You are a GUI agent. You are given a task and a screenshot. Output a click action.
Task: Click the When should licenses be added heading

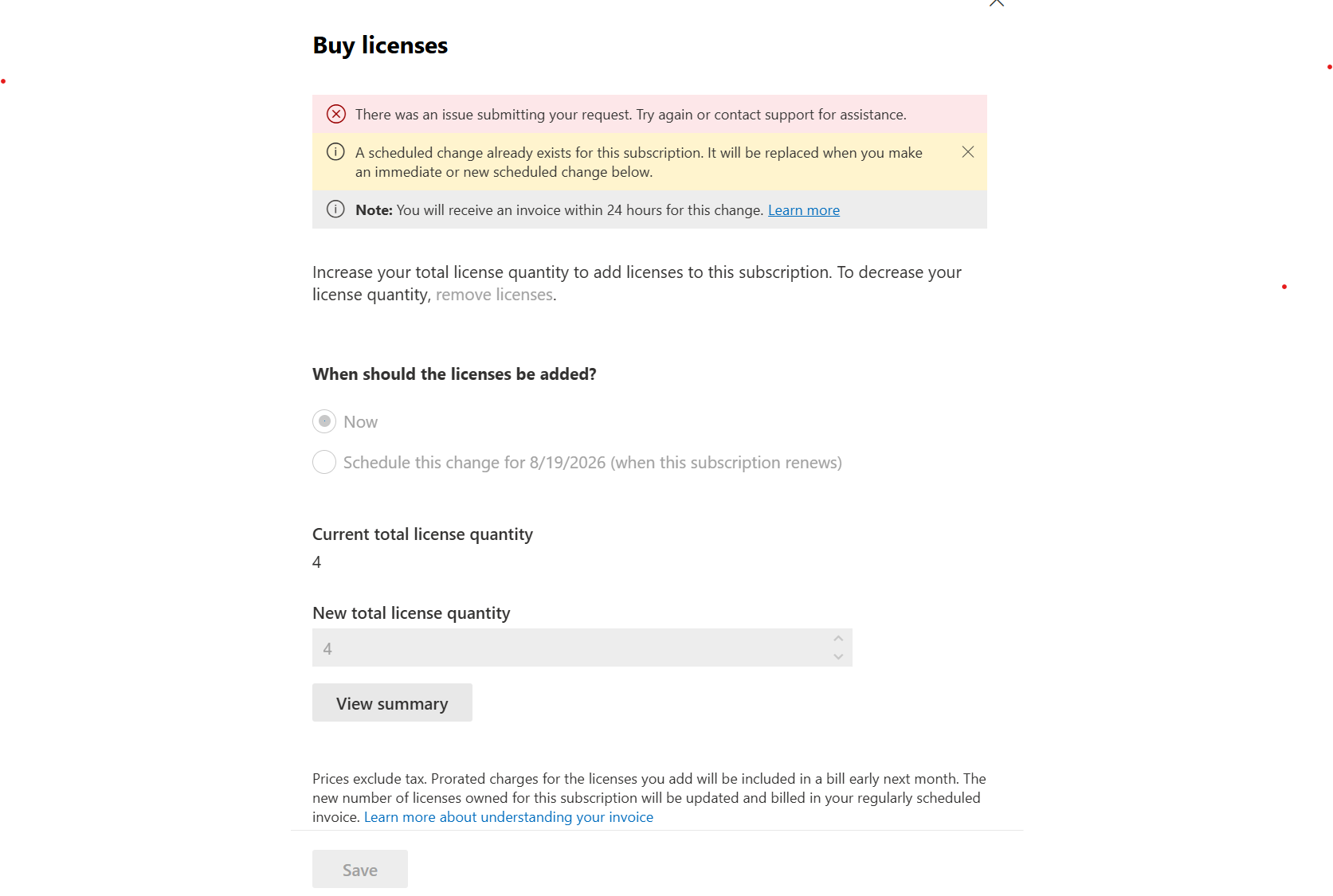[454, 374]
